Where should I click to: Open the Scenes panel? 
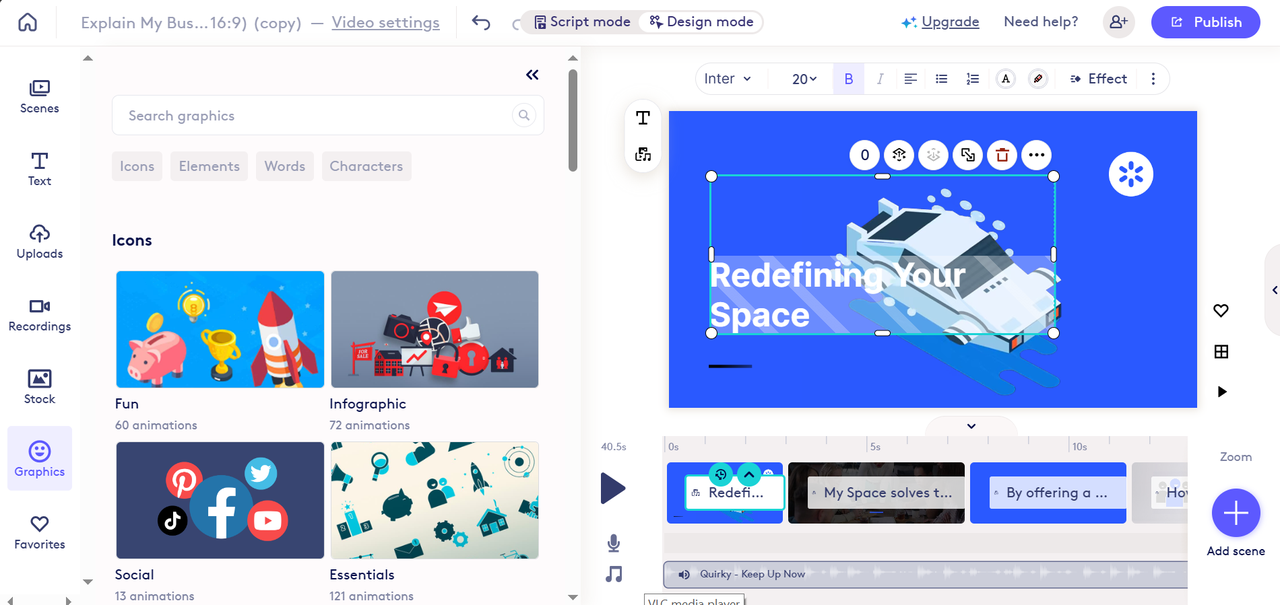click(x=40, y=96)
